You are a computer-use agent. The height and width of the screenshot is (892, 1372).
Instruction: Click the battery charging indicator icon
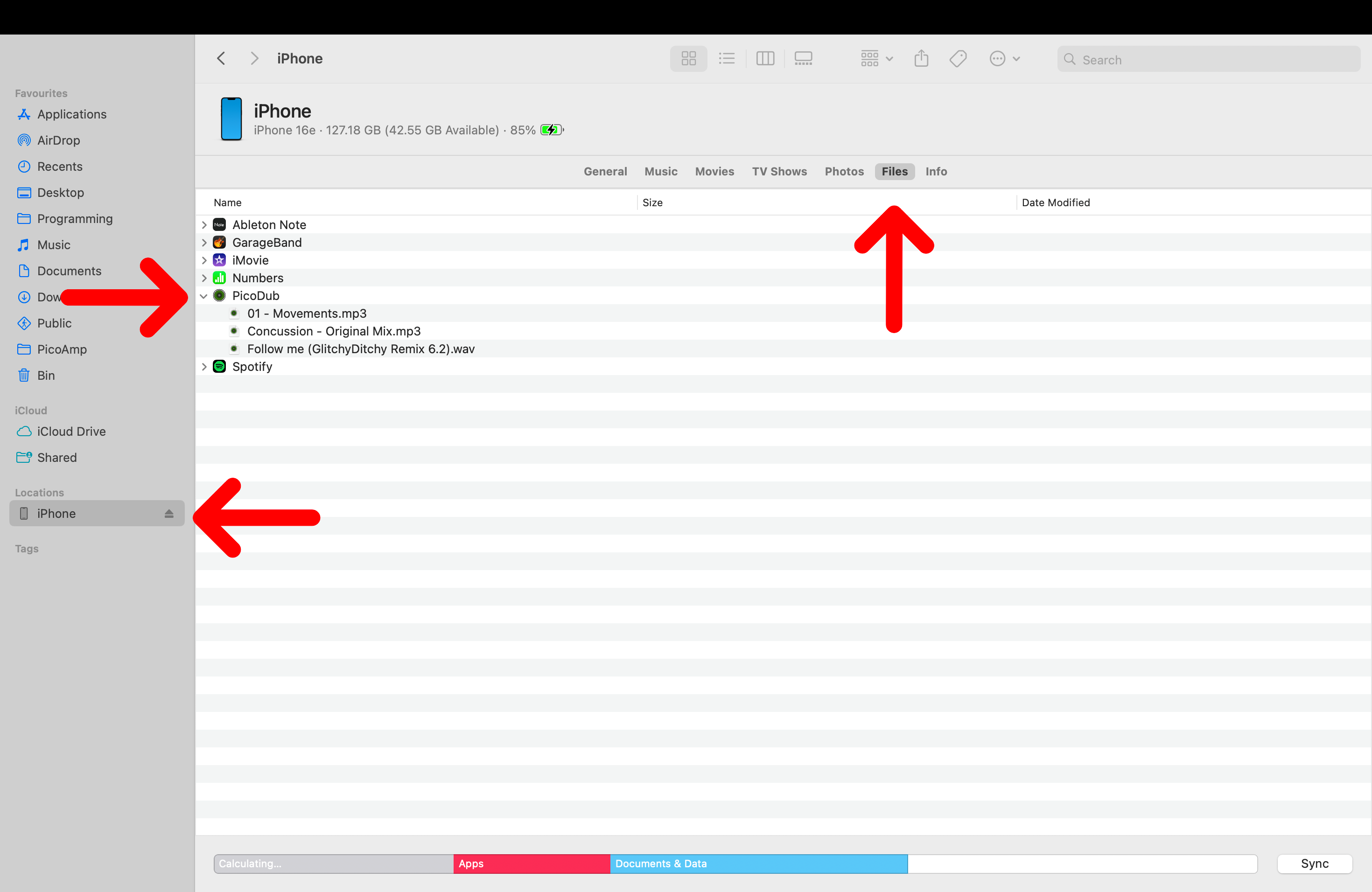pyautogui.click(x=552, y=130)
